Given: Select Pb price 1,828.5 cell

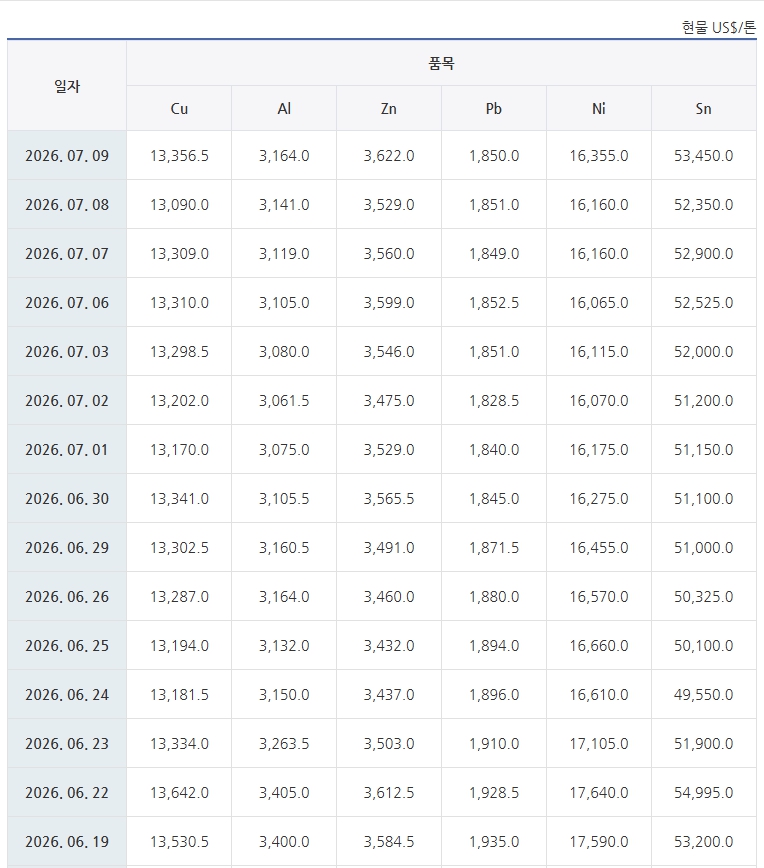Looking at the screenshot, I should [x=494, y=401].
